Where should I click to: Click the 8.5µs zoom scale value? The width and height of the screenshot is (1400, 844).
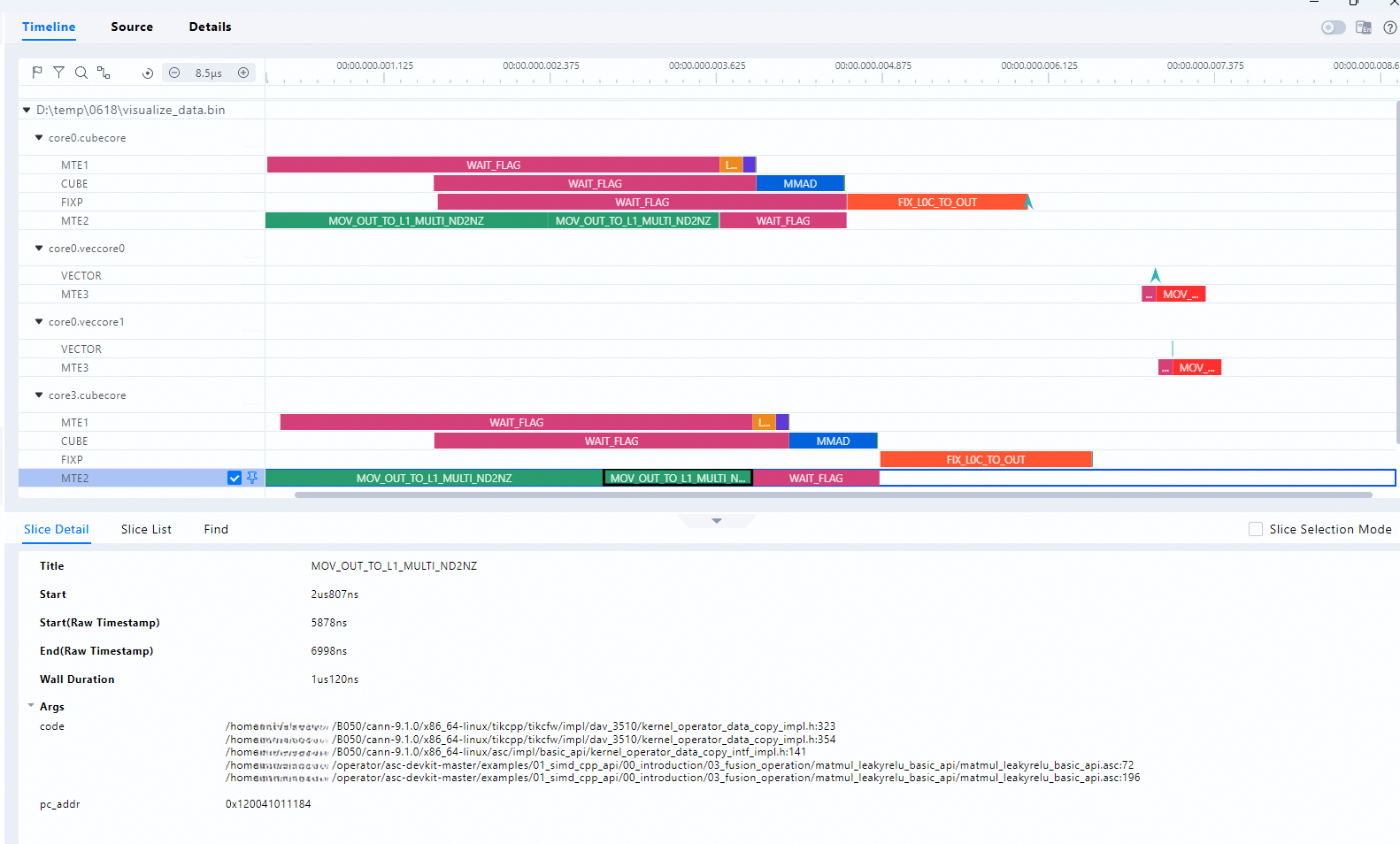(x=209, y=73)
